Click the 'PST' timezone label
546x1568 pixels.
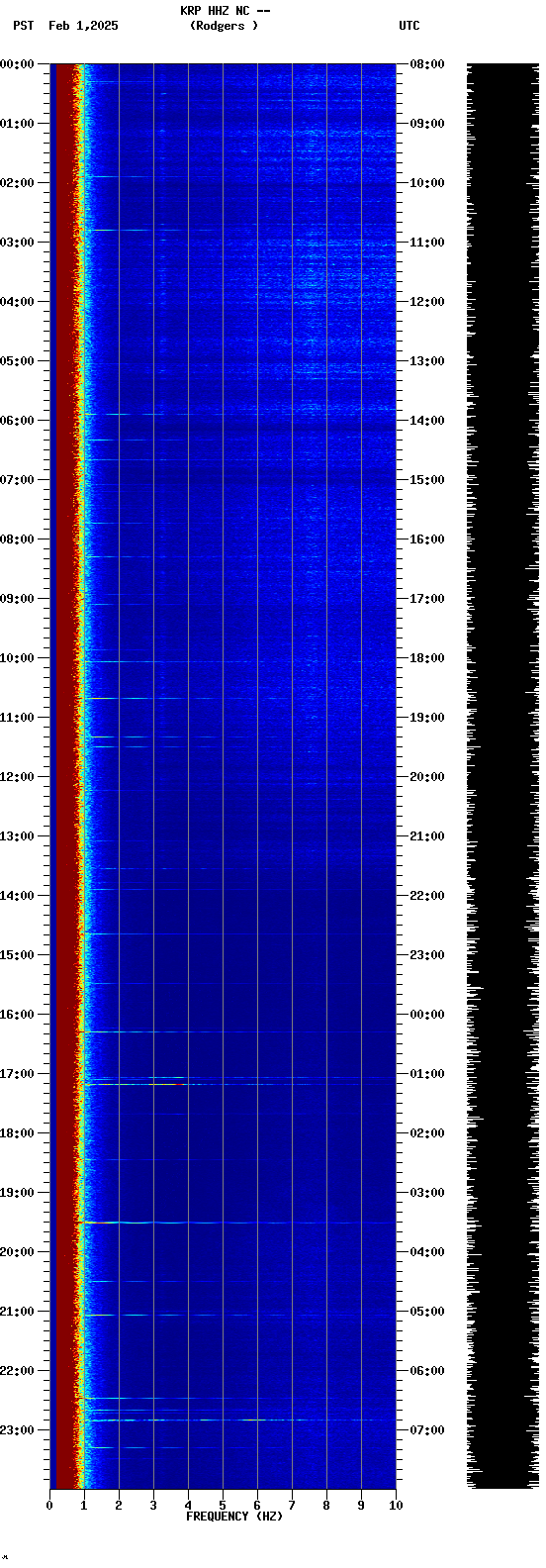(24, 26)
